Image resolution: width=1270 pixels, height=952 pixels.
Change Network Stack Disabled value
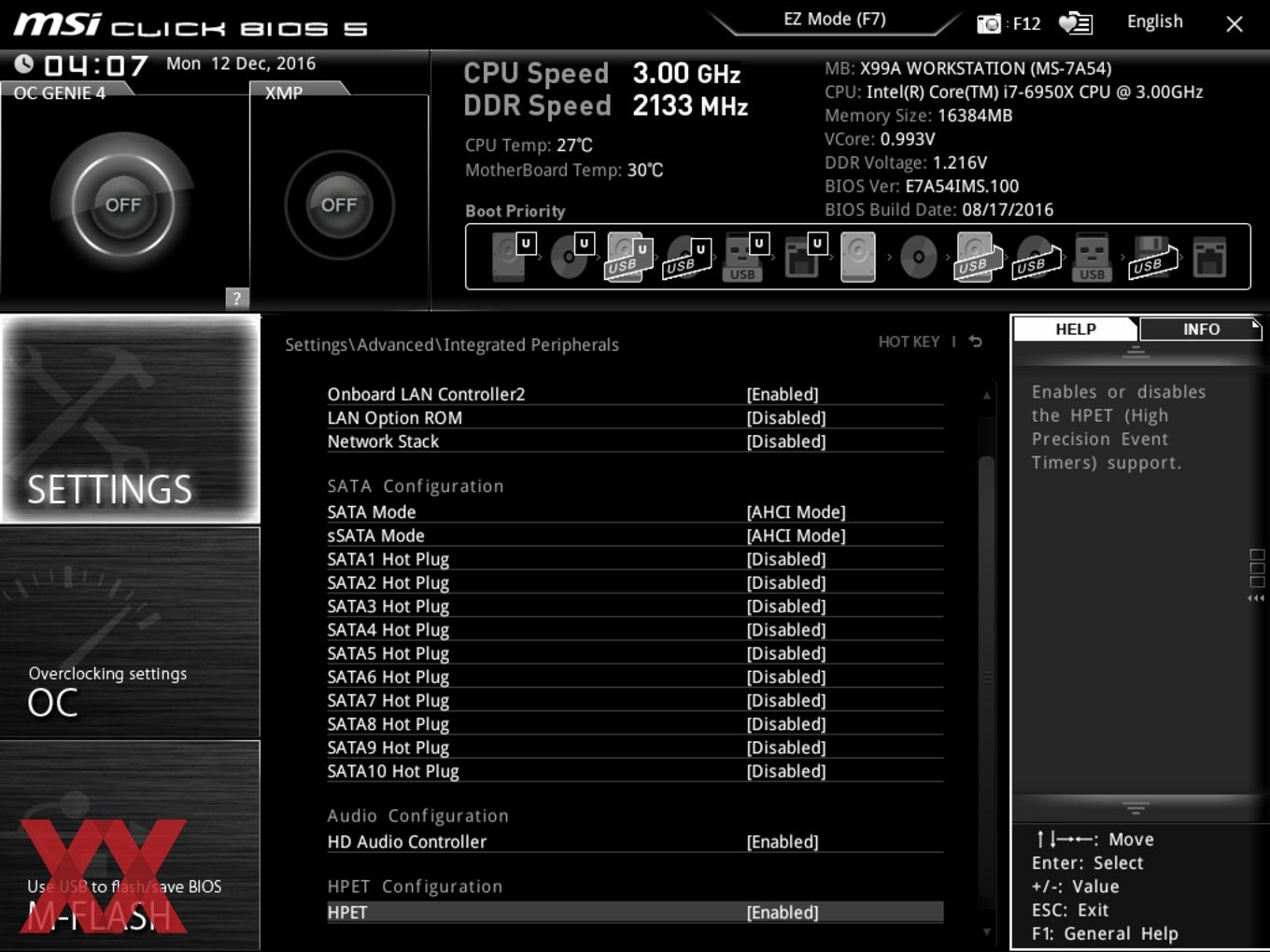[785, 441]
